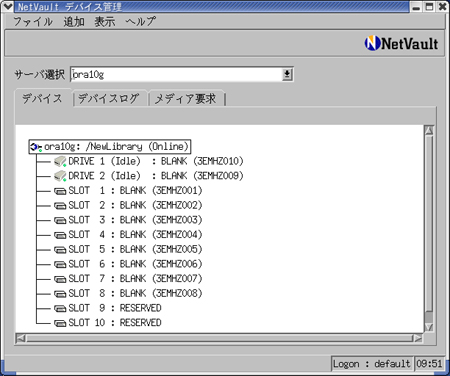
Task: Open the window menu arrow in title bar
Action: (7, 6)
